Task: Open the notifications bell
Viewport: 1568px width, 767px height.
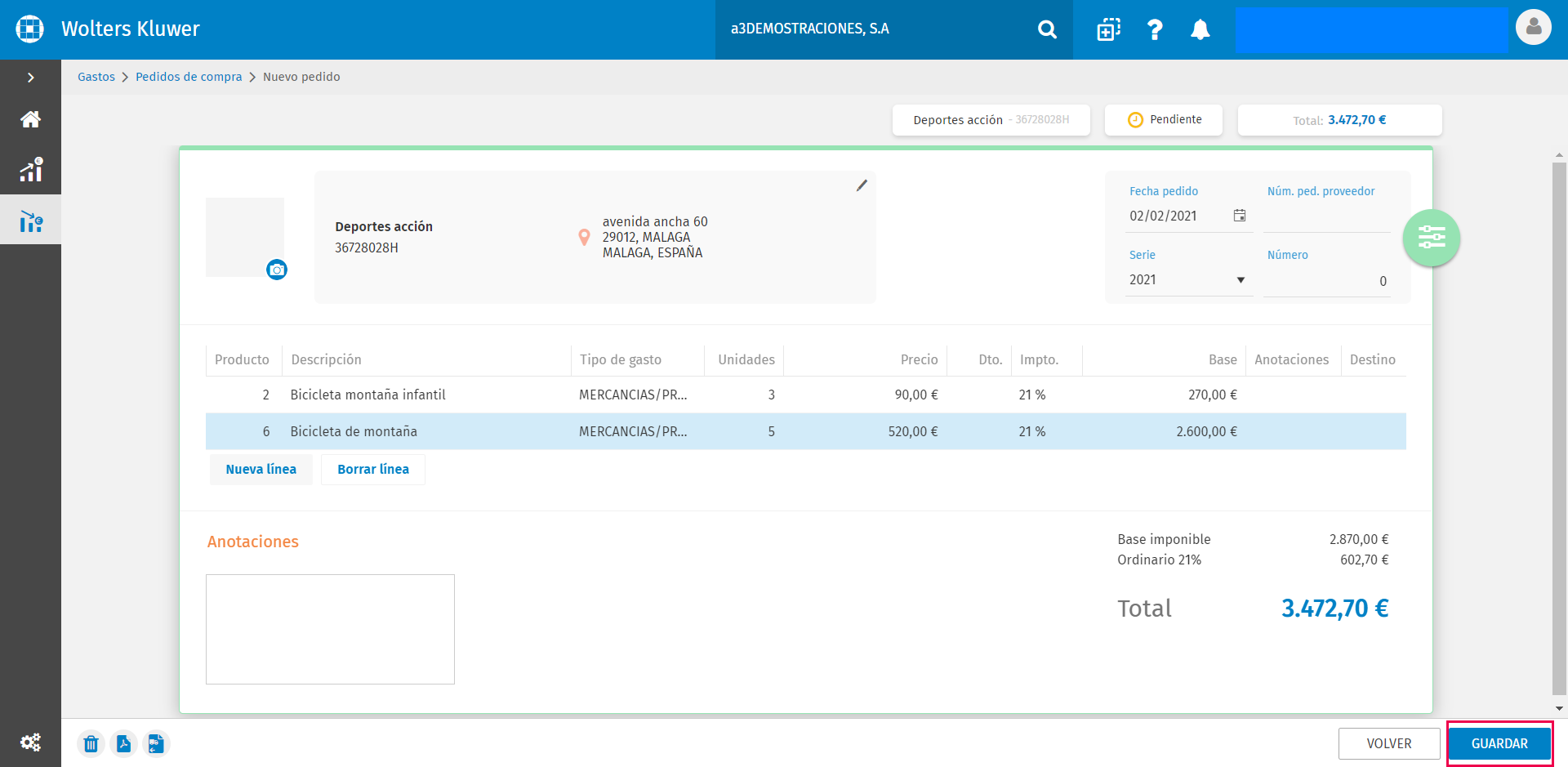Action: coord(1200,29)
